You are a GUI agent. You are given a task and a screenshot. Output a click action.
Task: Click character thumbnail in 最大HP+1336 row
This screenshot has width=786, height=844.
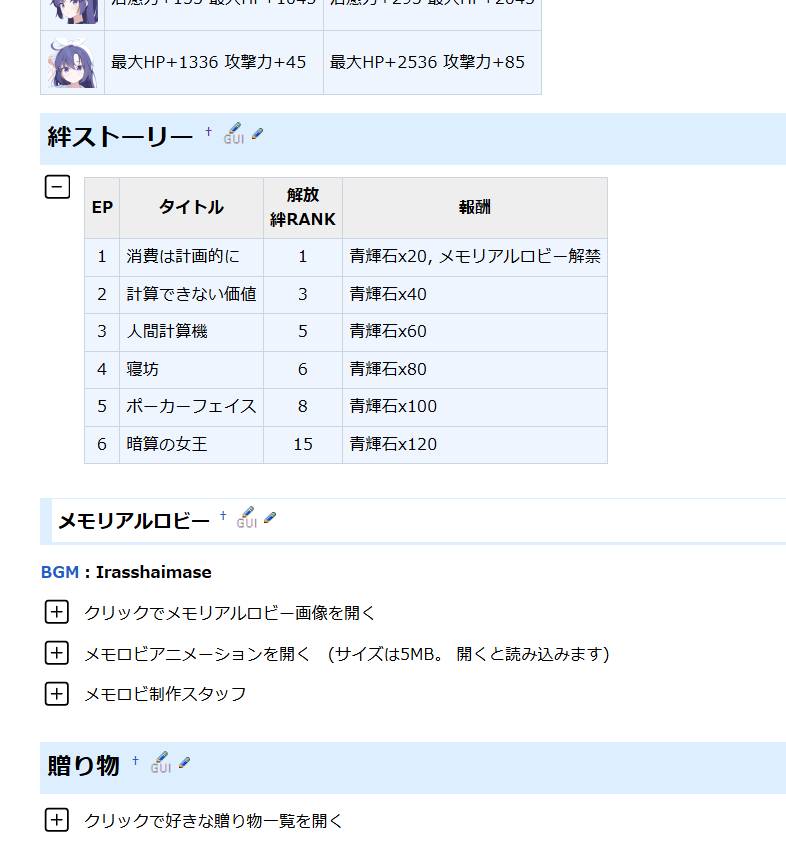pos(73,62)
